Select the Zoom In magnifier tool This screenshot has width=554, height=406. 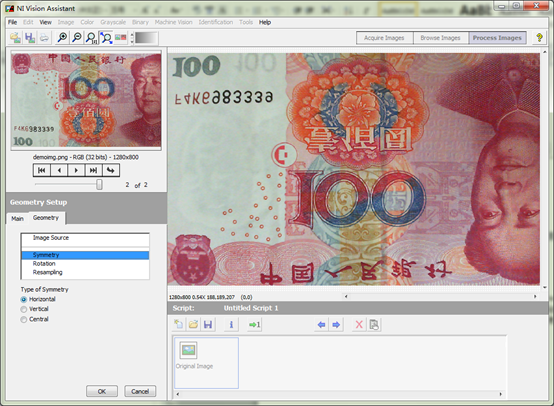(63, 37)
